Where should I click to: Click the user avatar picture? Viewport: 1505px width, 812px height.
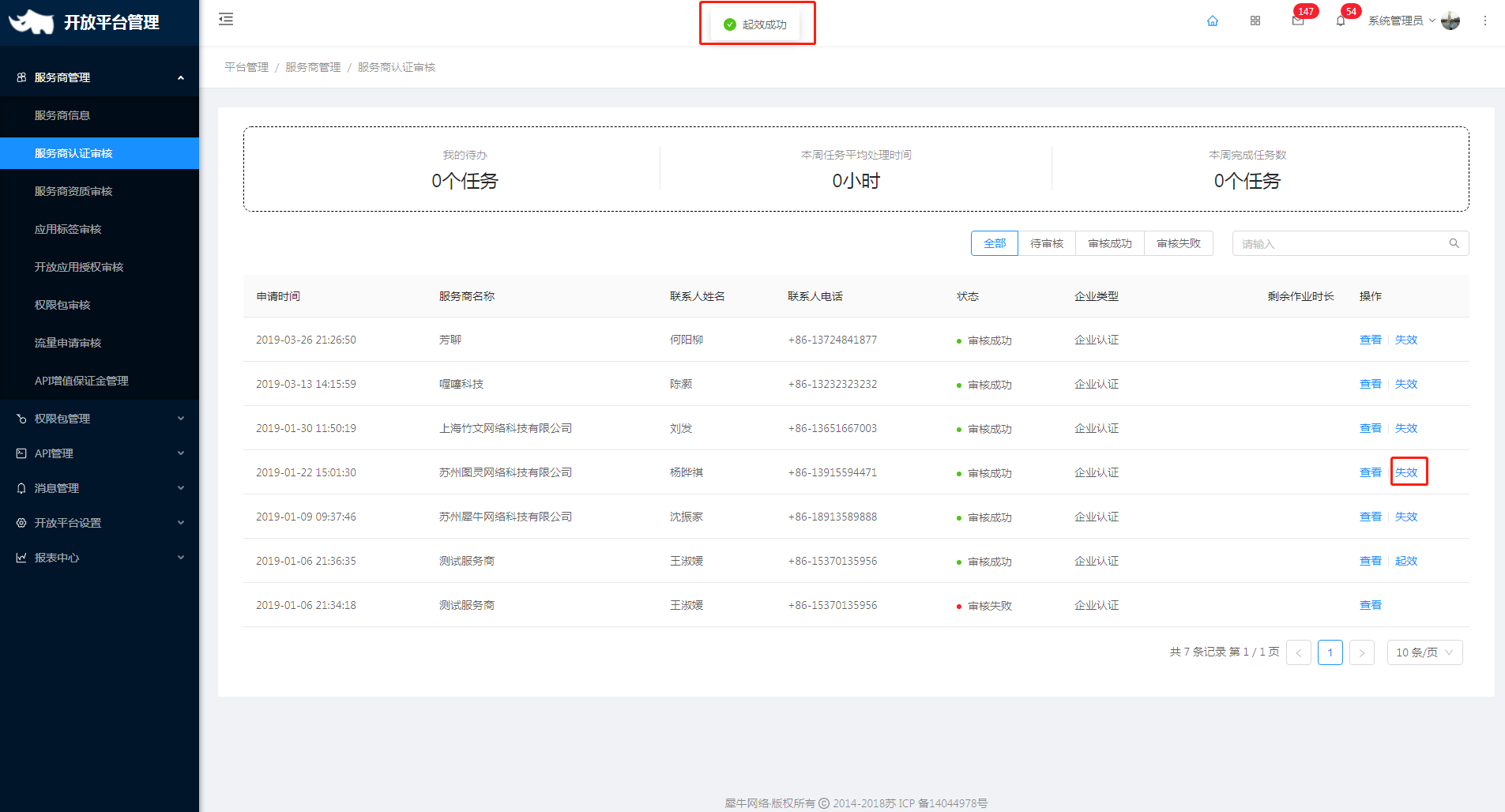(x=1450, y=21)
